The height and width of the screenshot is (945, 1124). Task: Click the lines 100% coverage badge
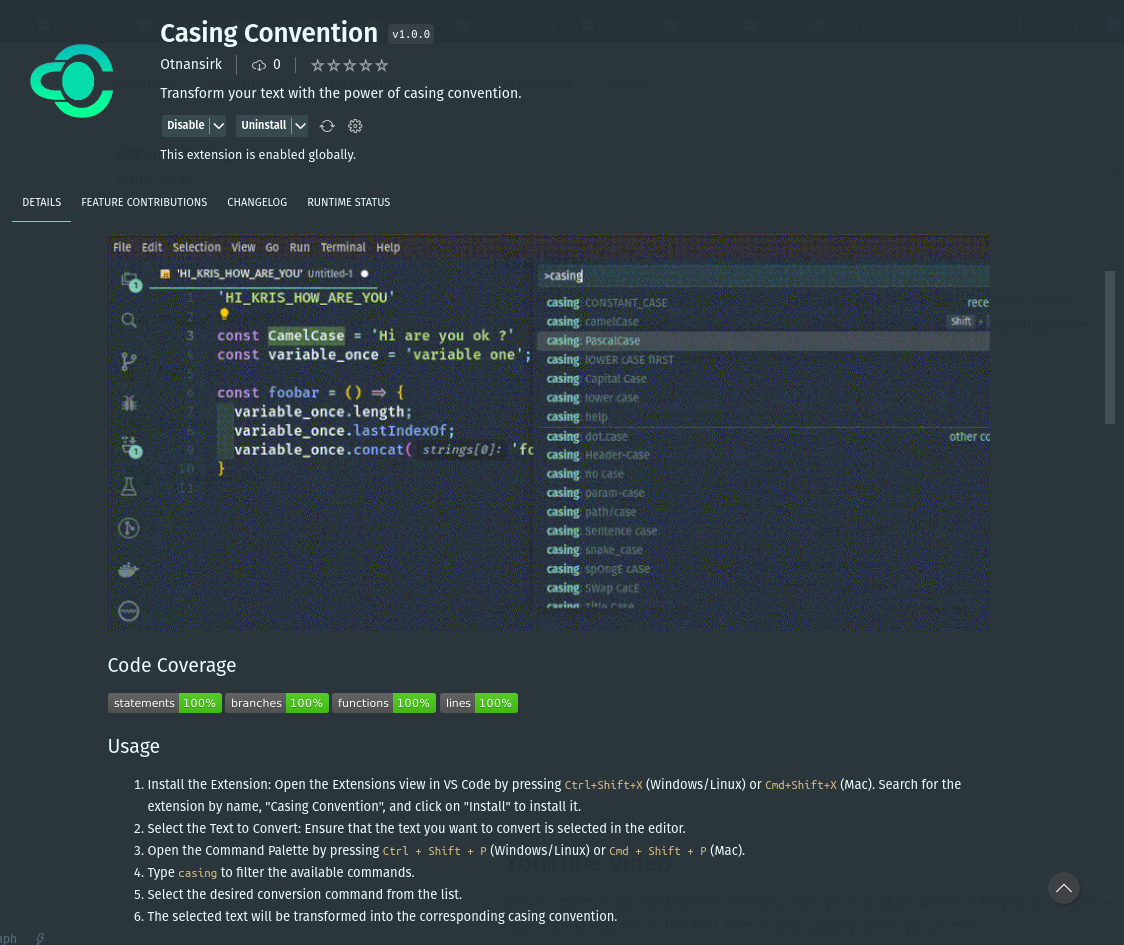coord(479,703)
